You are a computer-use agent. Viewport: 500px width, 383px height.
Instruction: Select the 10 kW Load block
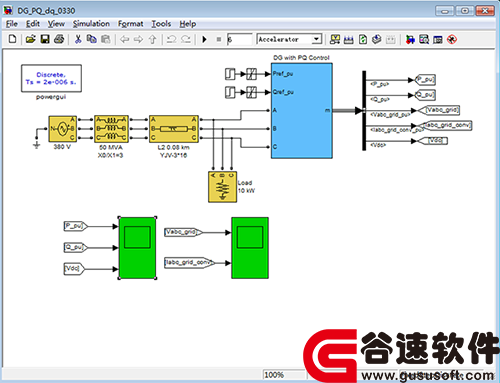(223, 187)
